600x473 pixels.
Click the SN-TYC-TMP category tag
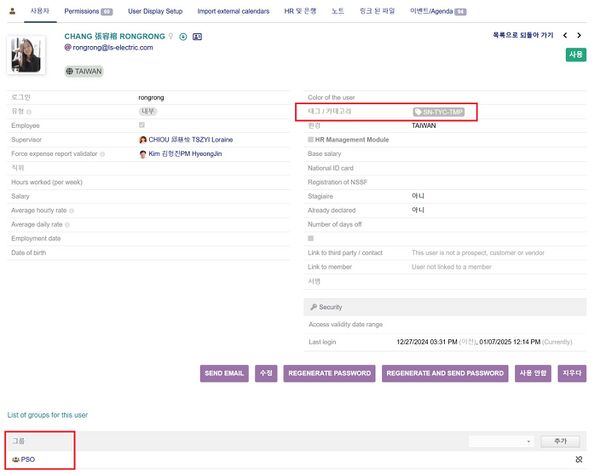(x=438, y=112)
